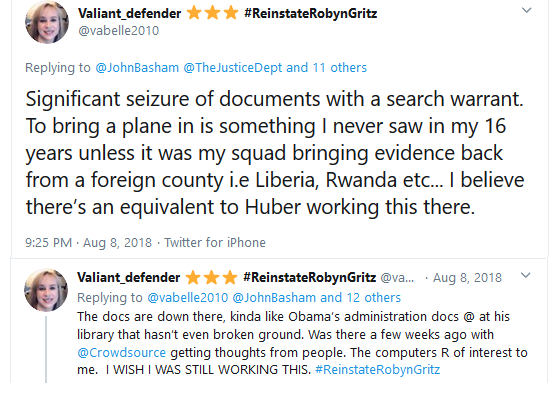Expand the reply tweet's chevron options menu

pyautogui.click(x=525, y=275)
